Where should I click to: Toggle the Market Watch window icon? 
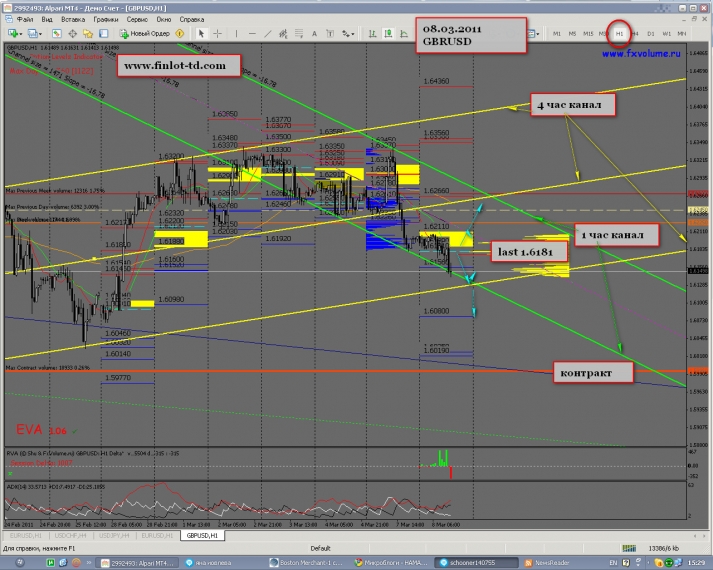tap(56, 34)
